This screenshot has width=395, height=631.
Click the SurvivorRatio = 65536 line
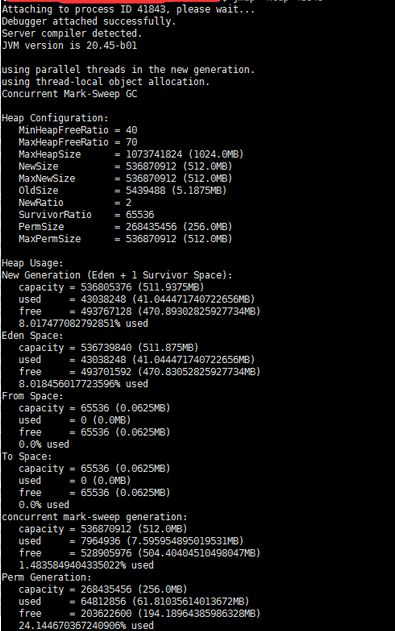[x=86, y=214]
